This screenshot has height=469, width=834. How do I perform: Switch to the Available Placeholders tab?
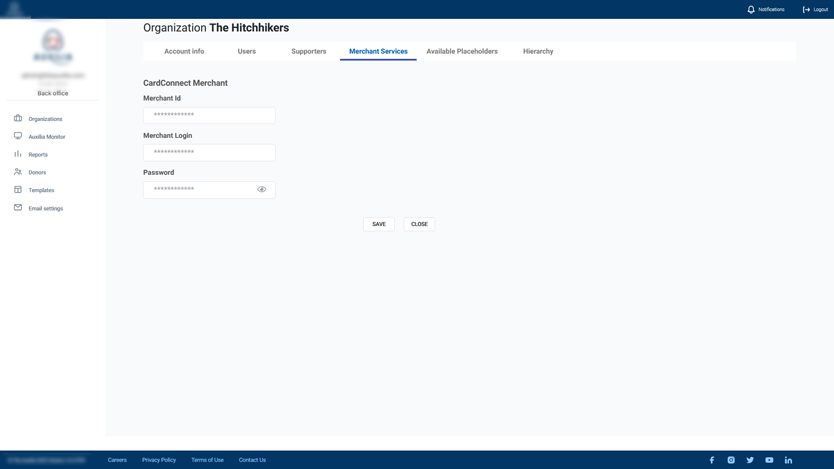[462, 51]
